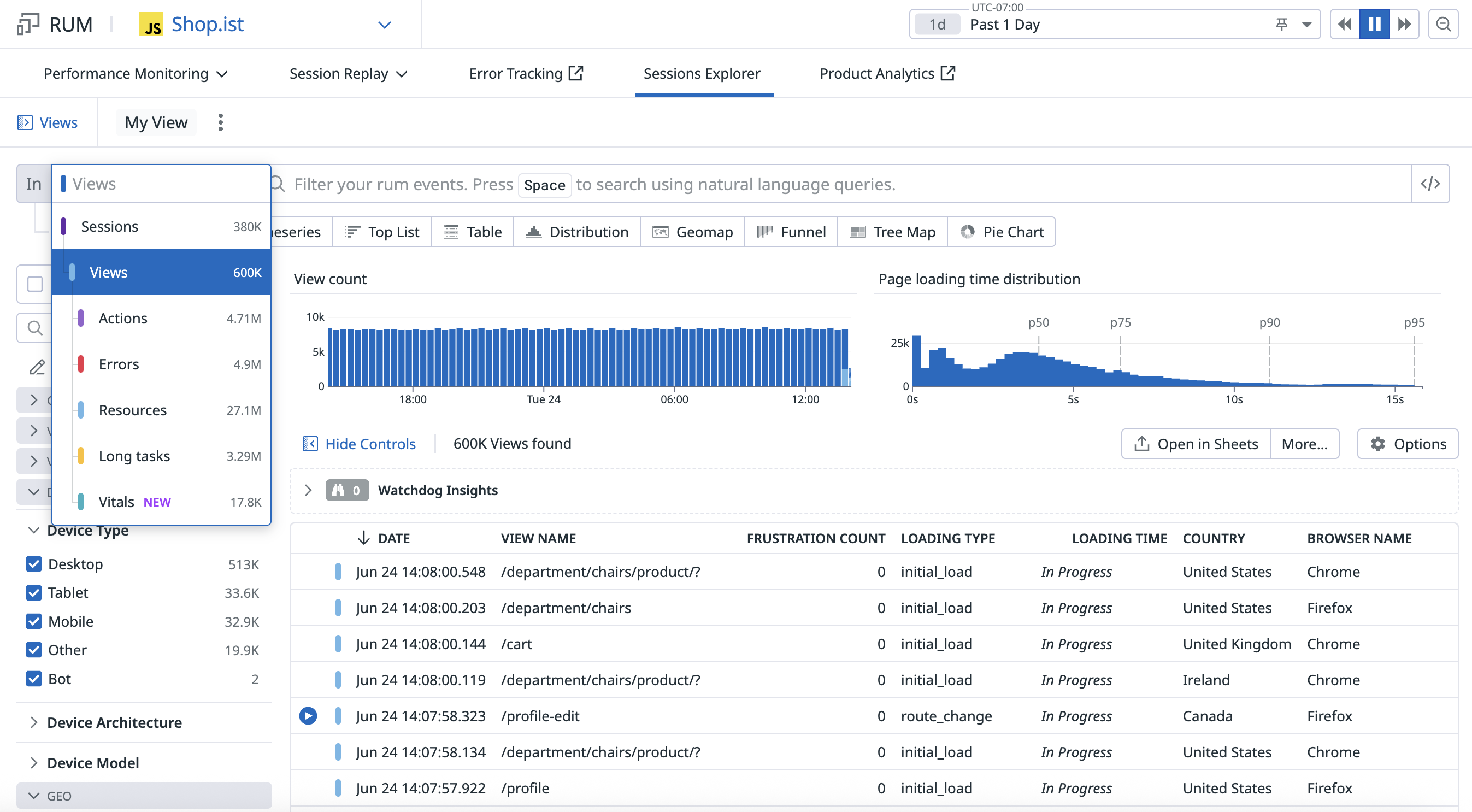Click the Watchdog binoculars count badge
1472x812 pixels.
[x=347, y=490]
